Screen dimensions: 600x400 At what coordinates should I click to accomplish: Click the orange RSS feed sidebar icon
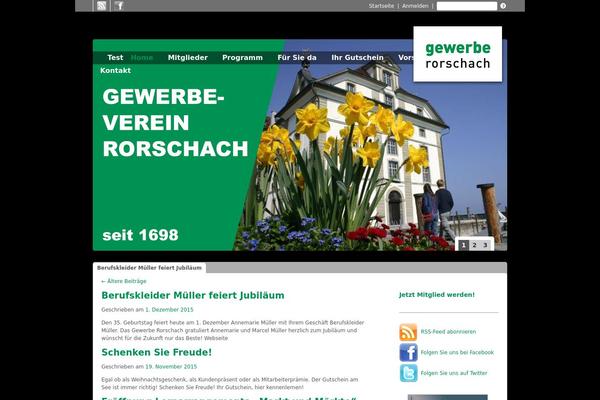[408, 332]
